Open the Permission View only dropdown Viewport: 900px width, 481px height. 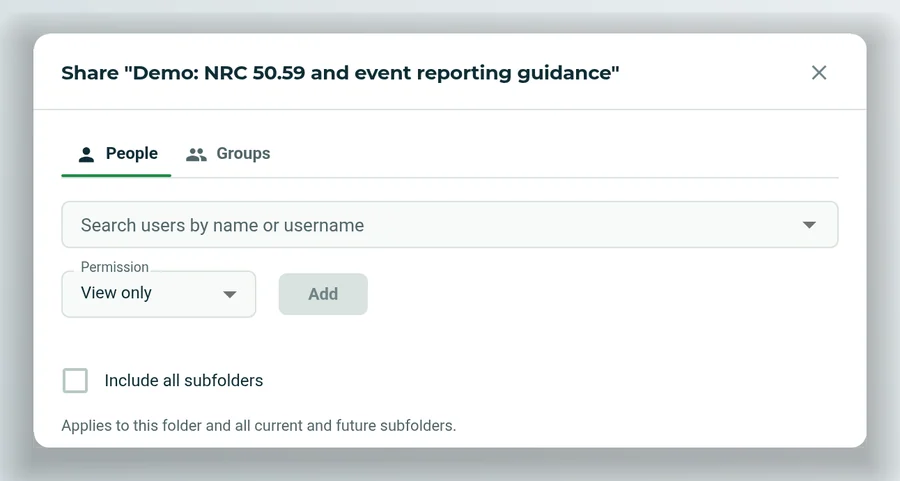pyautogui.click(x=158, y=294)
